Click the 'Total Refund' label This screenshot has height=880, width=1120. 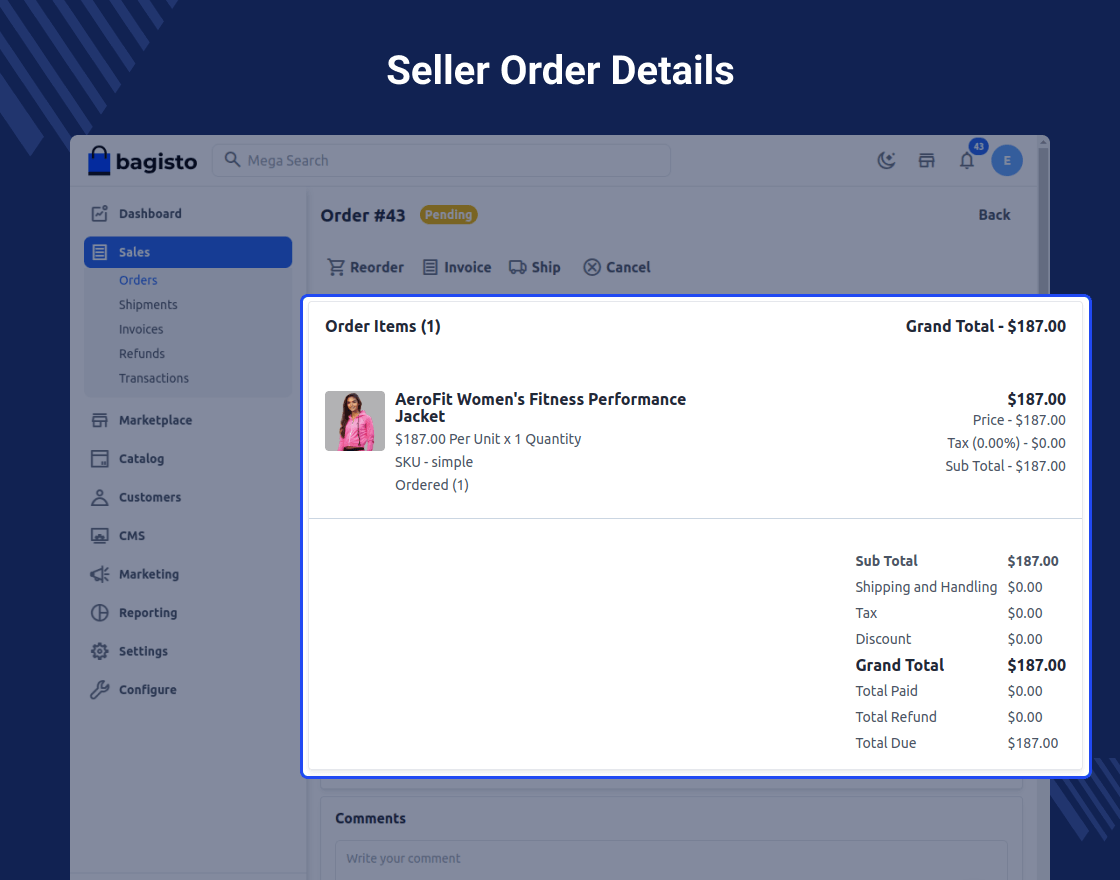(x=896, y=717)
